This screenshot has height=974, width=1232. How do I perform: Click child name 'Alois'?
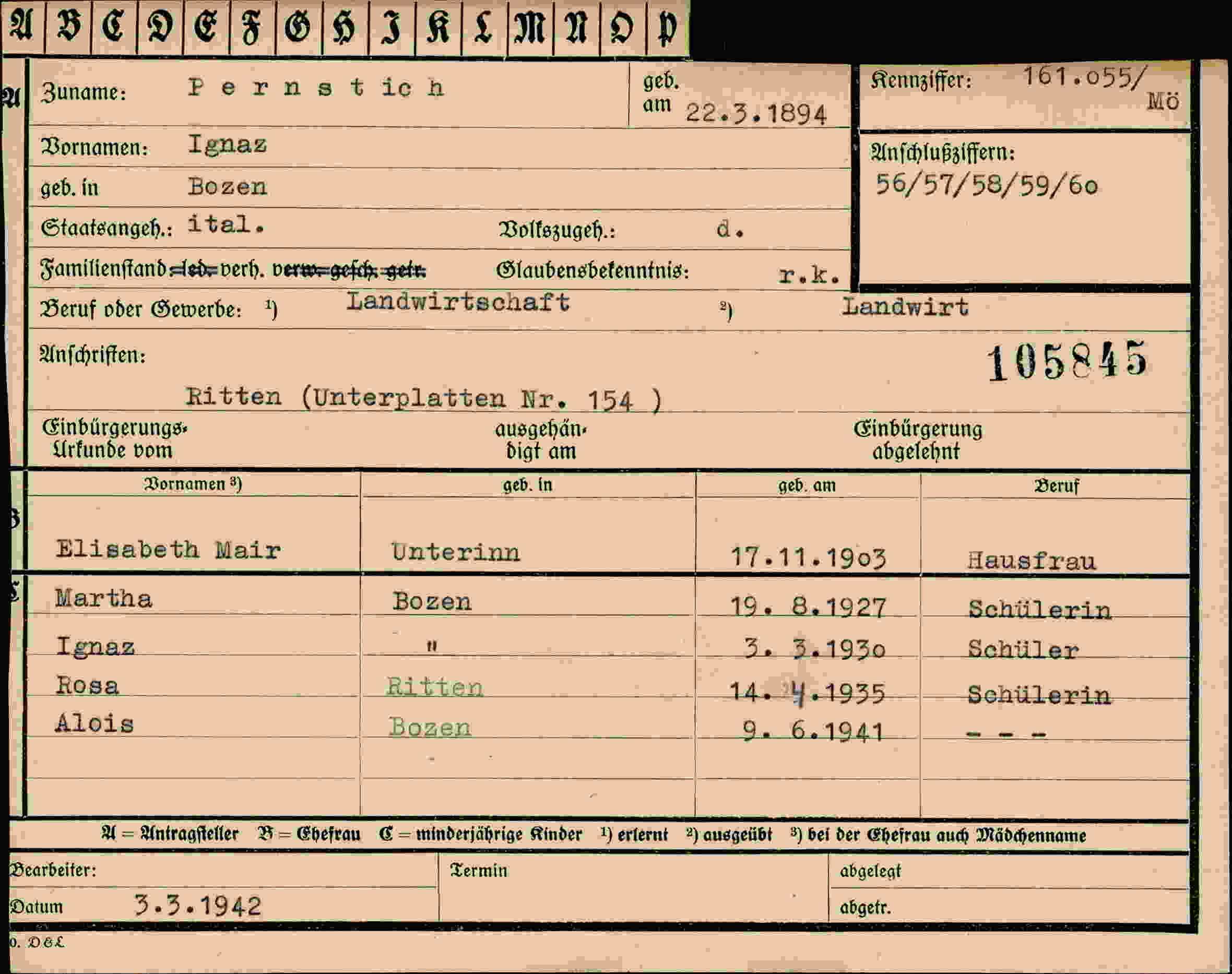(x=94, y=723)
